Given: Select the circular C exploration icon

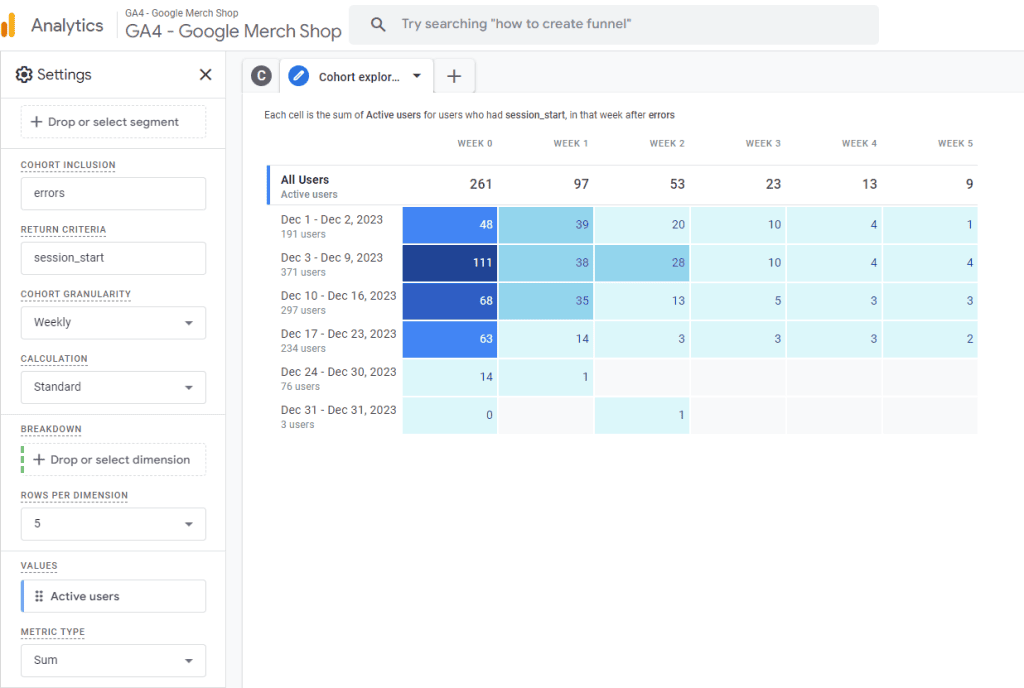Looking at the screenshot, I should [x=261, y=75].
